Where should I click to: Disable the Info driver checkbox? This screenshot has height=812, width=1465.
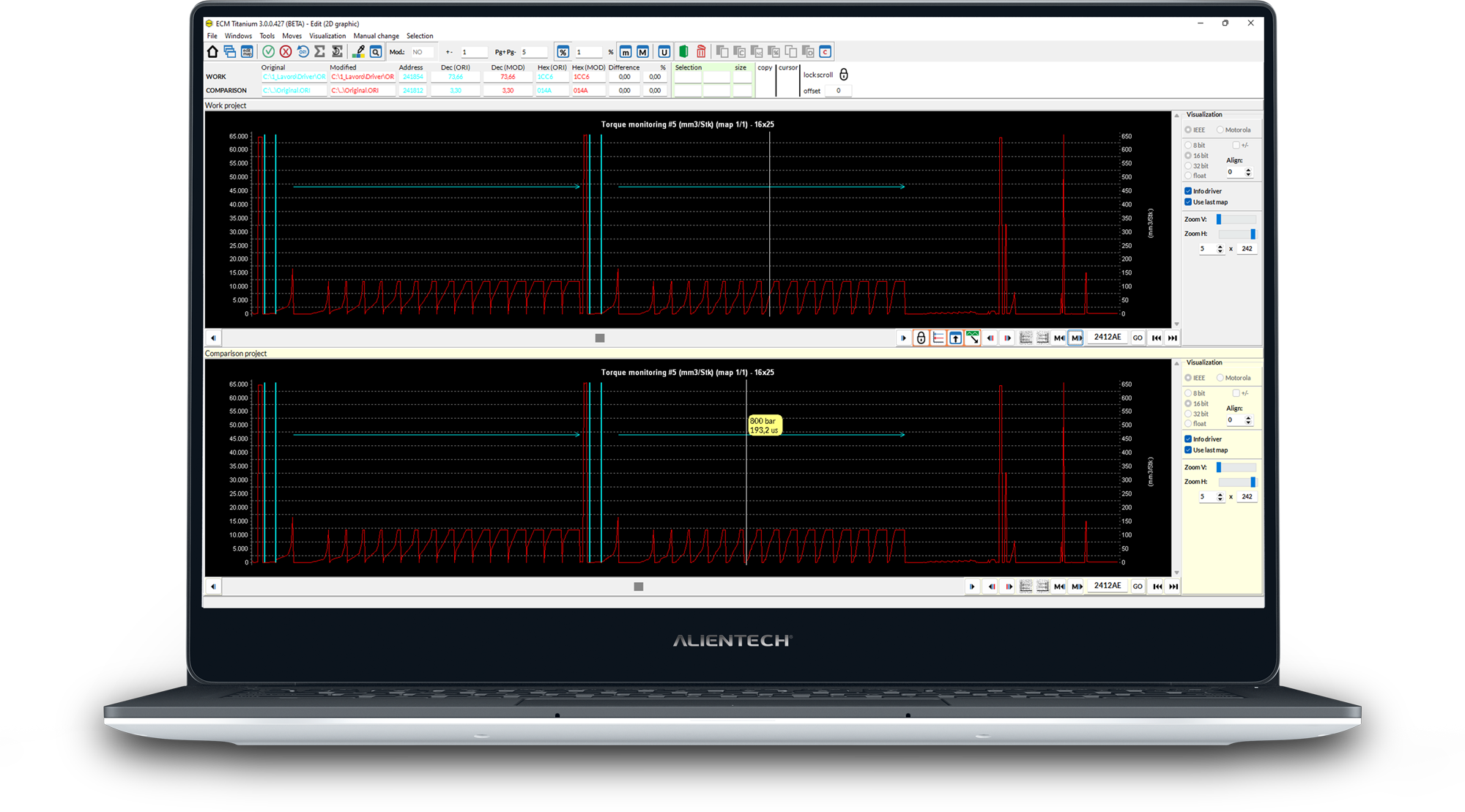1188,190
